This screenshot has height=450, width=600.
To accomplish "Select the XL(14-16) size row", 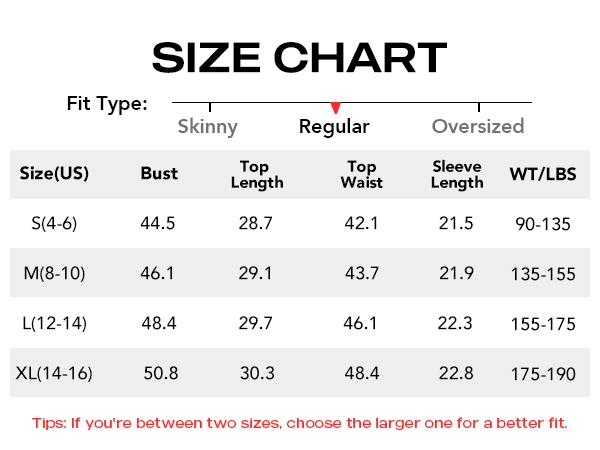I will tap(54, 373).
